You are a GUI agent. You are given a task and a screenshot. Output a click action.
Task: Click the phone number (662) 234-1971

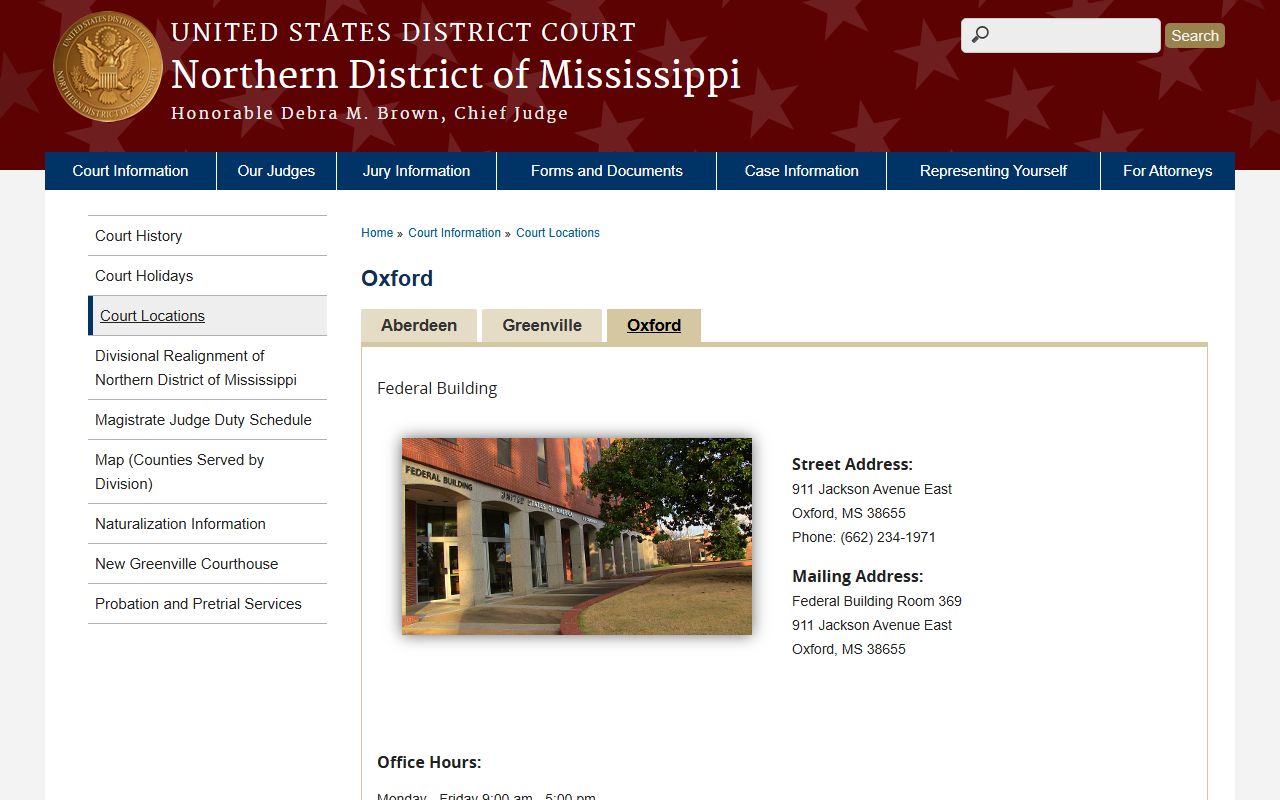click(888, 537)
